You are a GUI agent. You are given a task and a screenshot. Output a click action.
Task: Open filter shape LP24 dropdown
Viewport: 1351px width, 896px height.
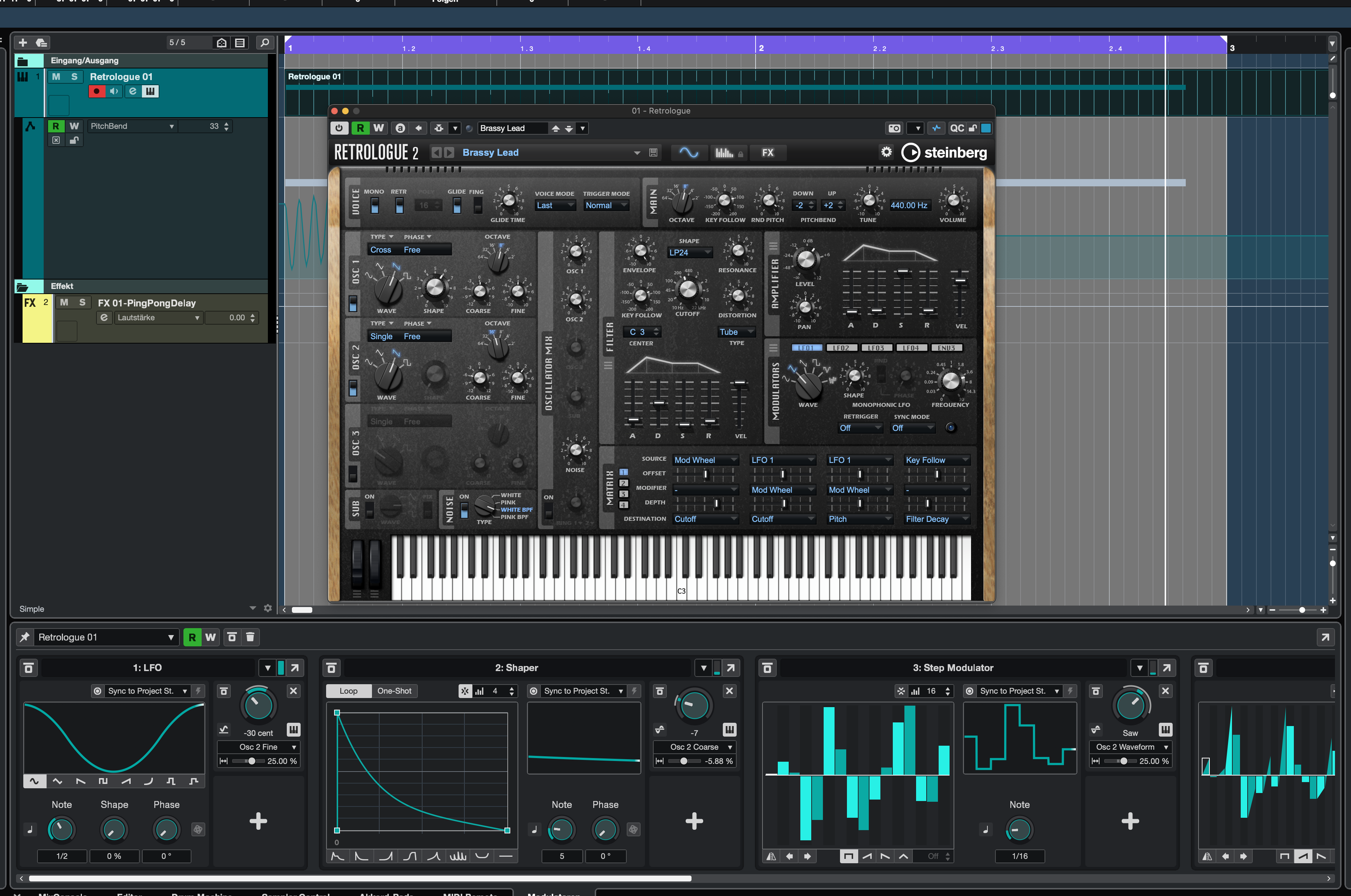(x=690, y=253)
